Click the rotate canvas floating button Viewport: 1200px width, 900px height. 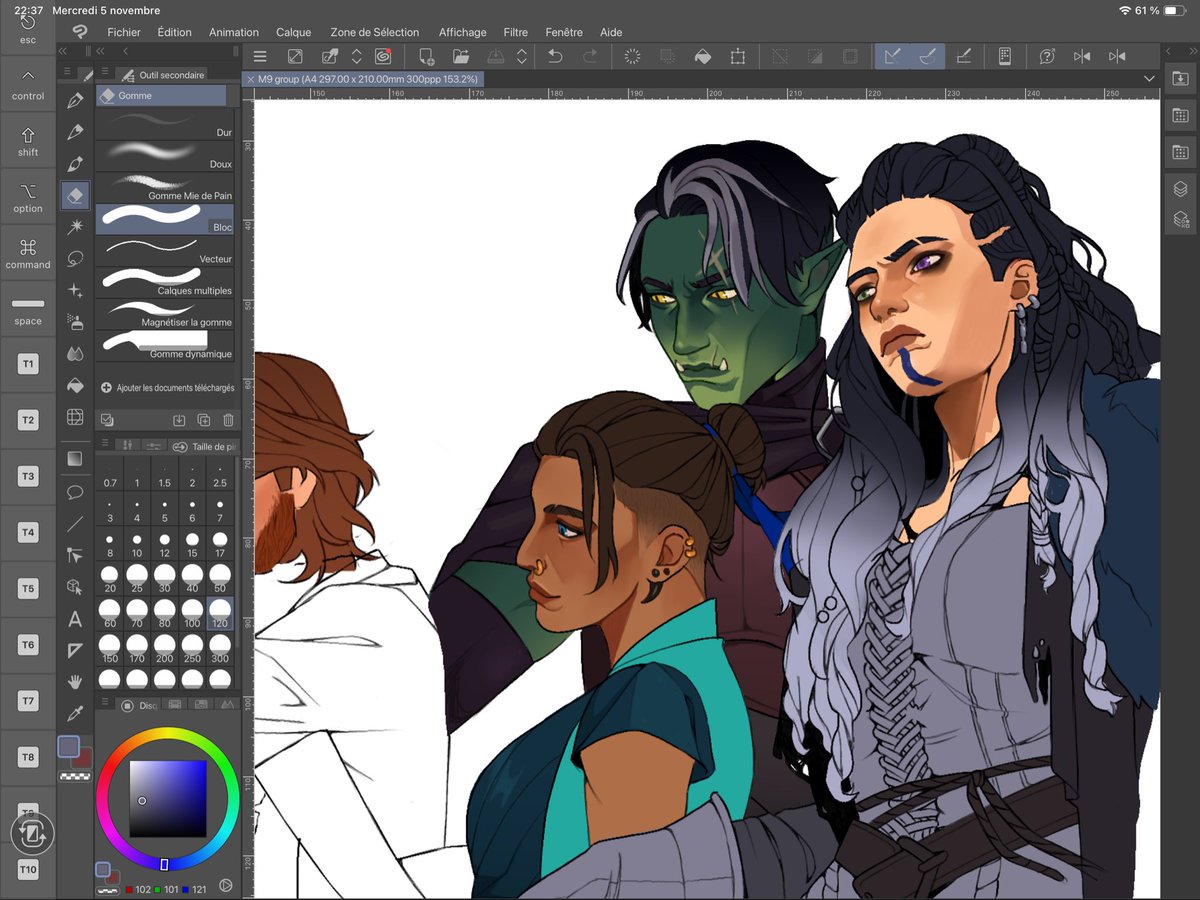pyautogui.click(x=32, y=832)
